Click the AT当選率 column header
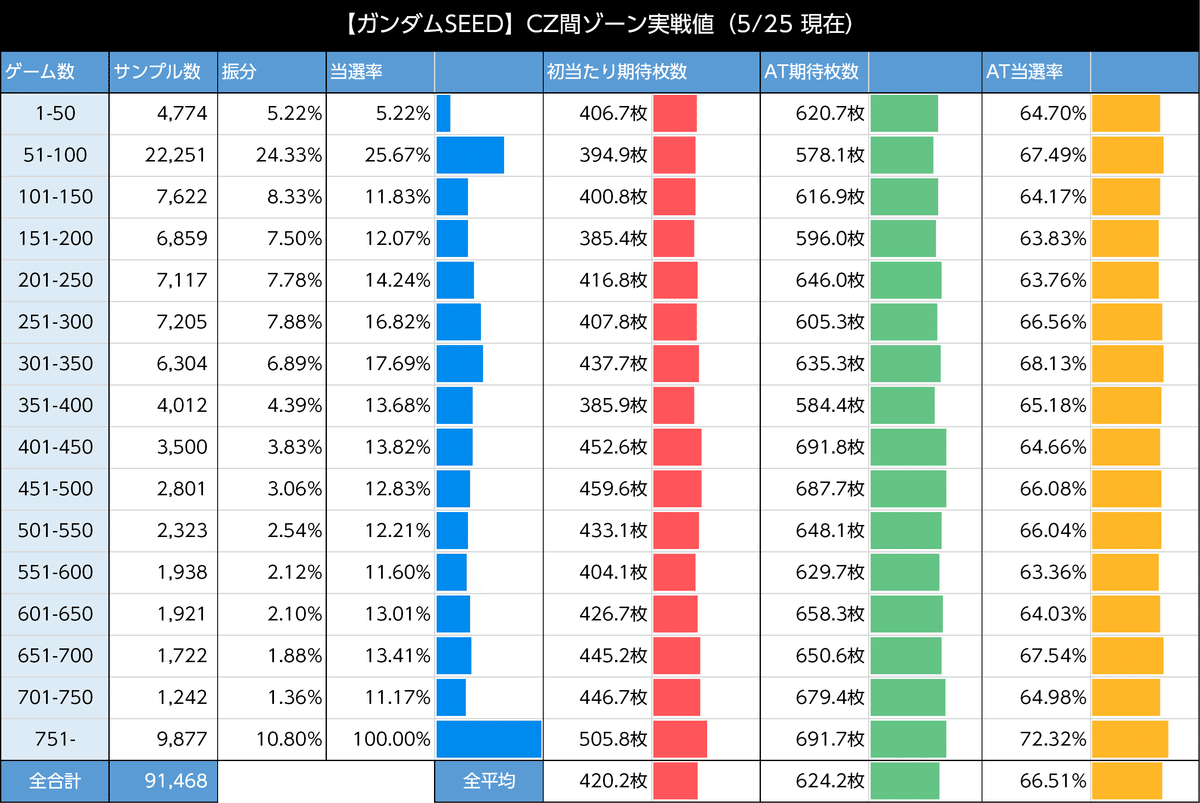 click(1035, 71)
